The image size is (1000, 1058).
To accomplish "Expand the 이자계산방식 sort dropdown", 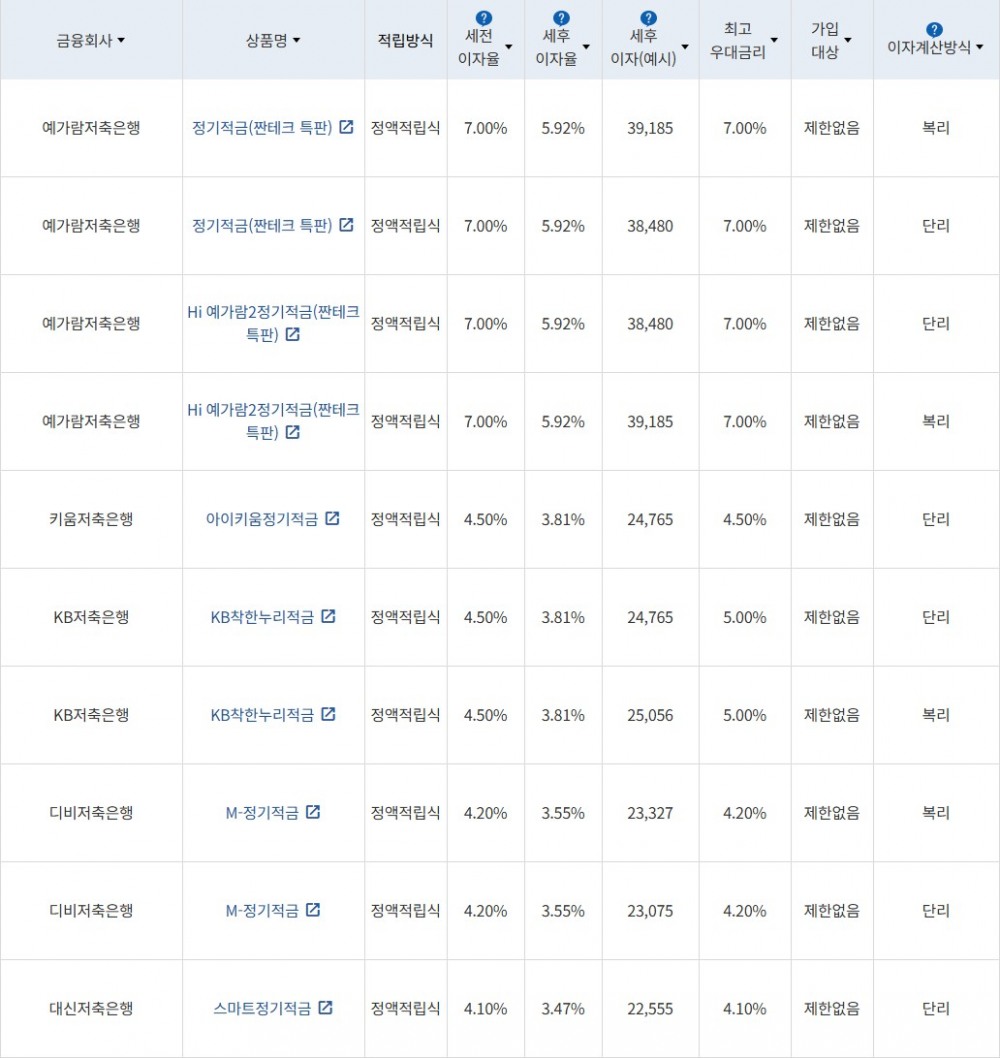I will [979, 44].
